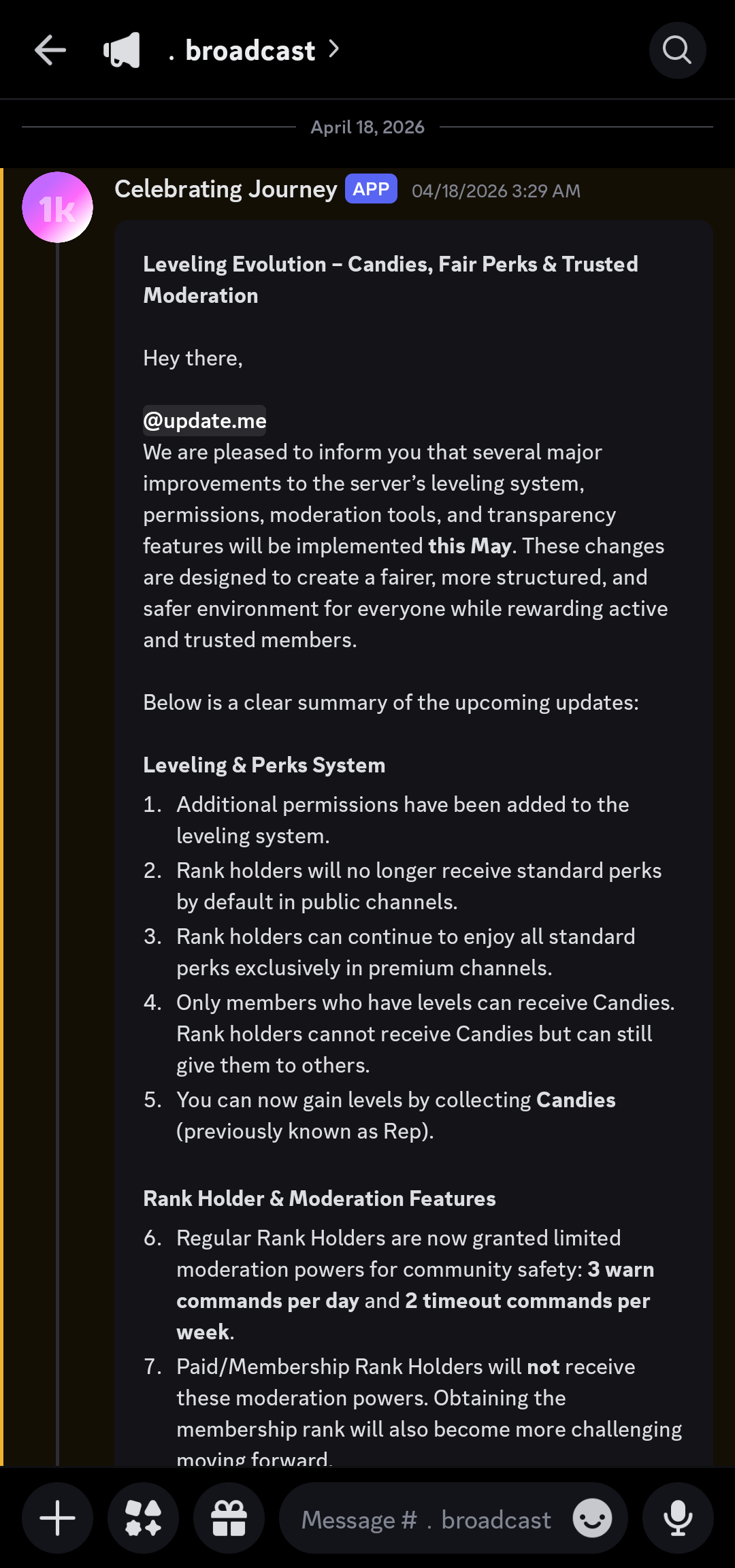View Celebrating Journey's profile
The height and width of the screenshot is (1568, 735).
[225, 189]
